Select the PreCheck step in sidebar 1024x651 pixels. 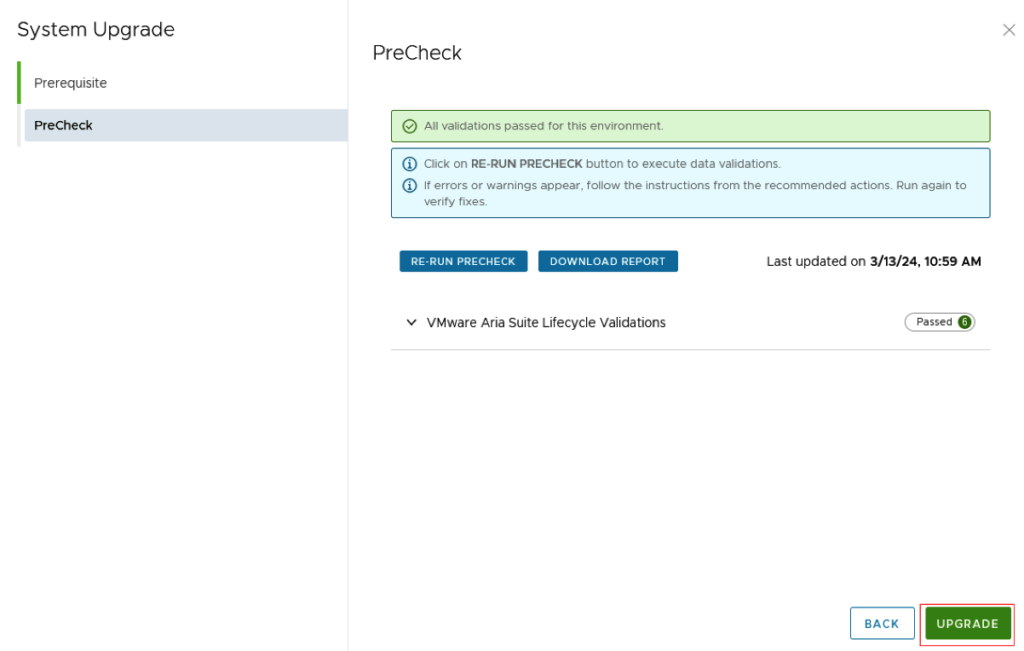63,125
